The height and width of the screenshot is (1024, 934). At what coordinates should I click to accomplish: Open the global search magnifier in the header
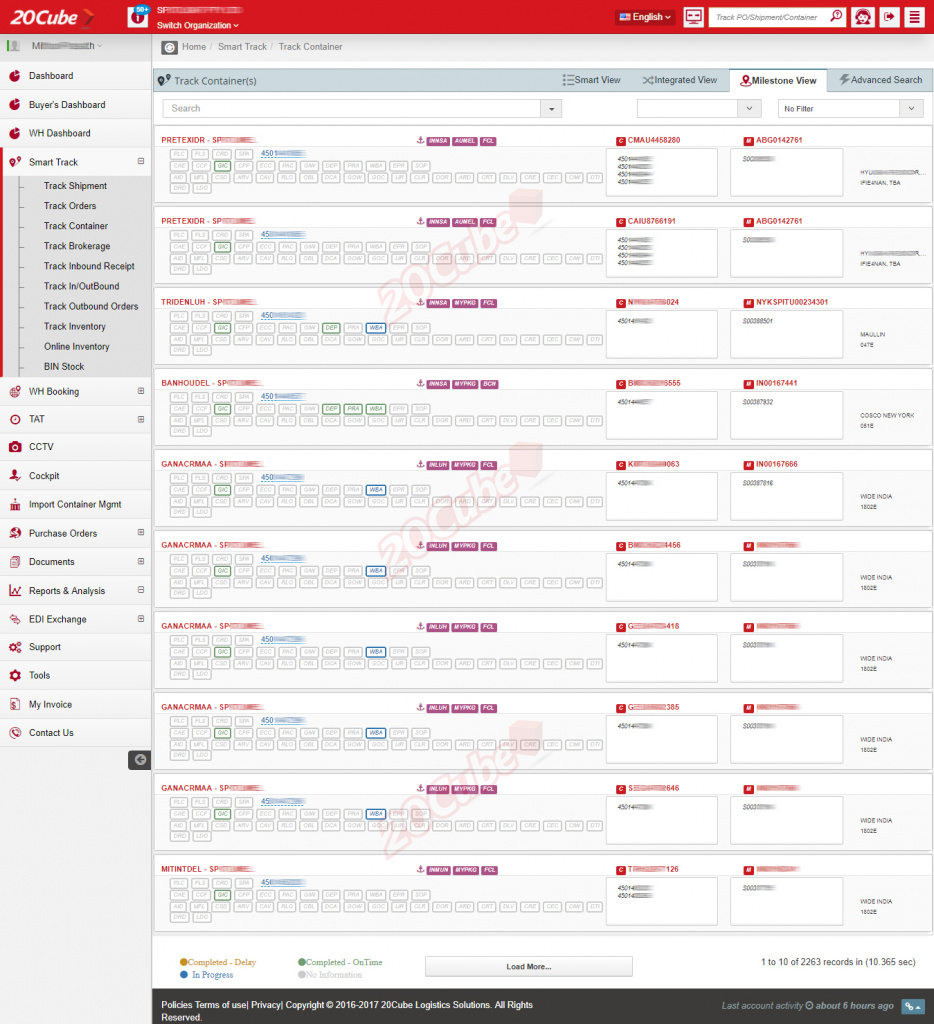(x=835, y=16)
